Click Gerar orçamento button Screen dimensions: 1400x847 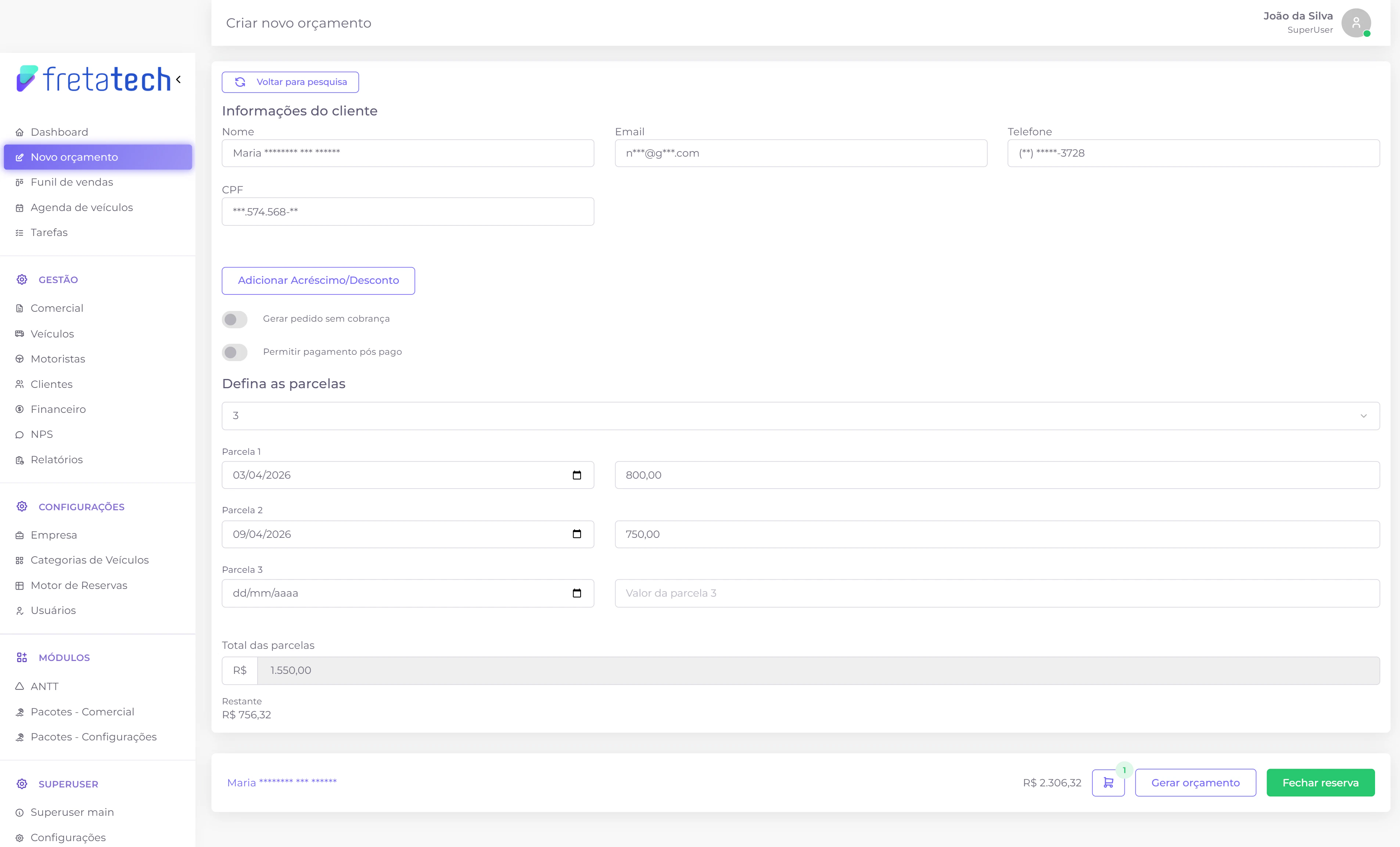click(1195, 783)
